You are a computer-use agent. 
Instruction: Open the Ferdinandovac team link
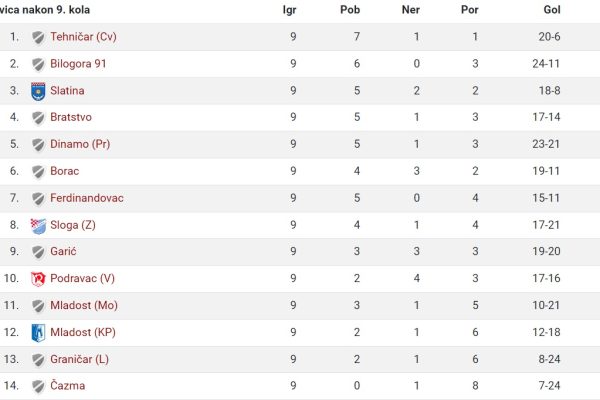pyautogui.click(x=87, y=198)
